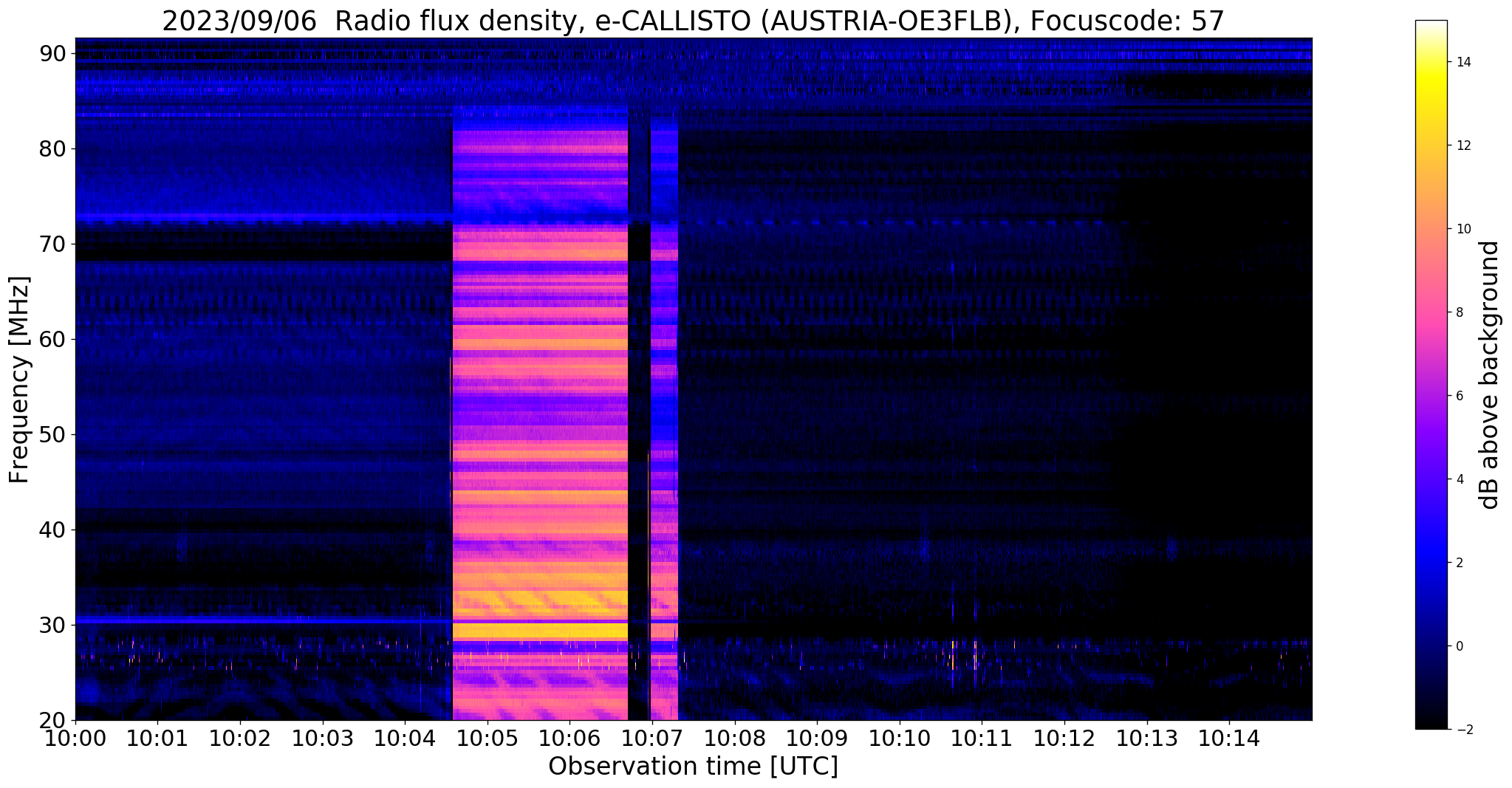The width and height of the screenshot is (1512, 788).
Task: Click the 20 MHz frequency tick label
Action: [x=54, y=721]
